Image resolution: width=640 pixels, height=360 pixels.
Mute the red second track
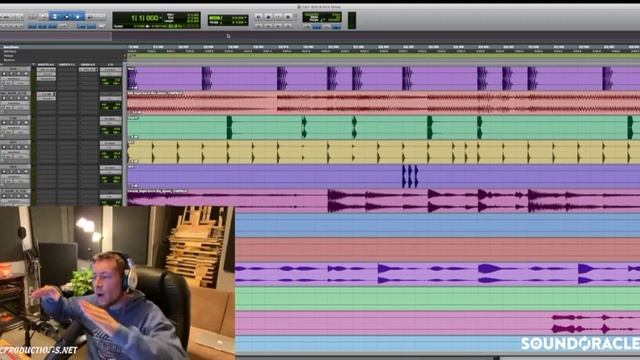click(x=26, y=98)
